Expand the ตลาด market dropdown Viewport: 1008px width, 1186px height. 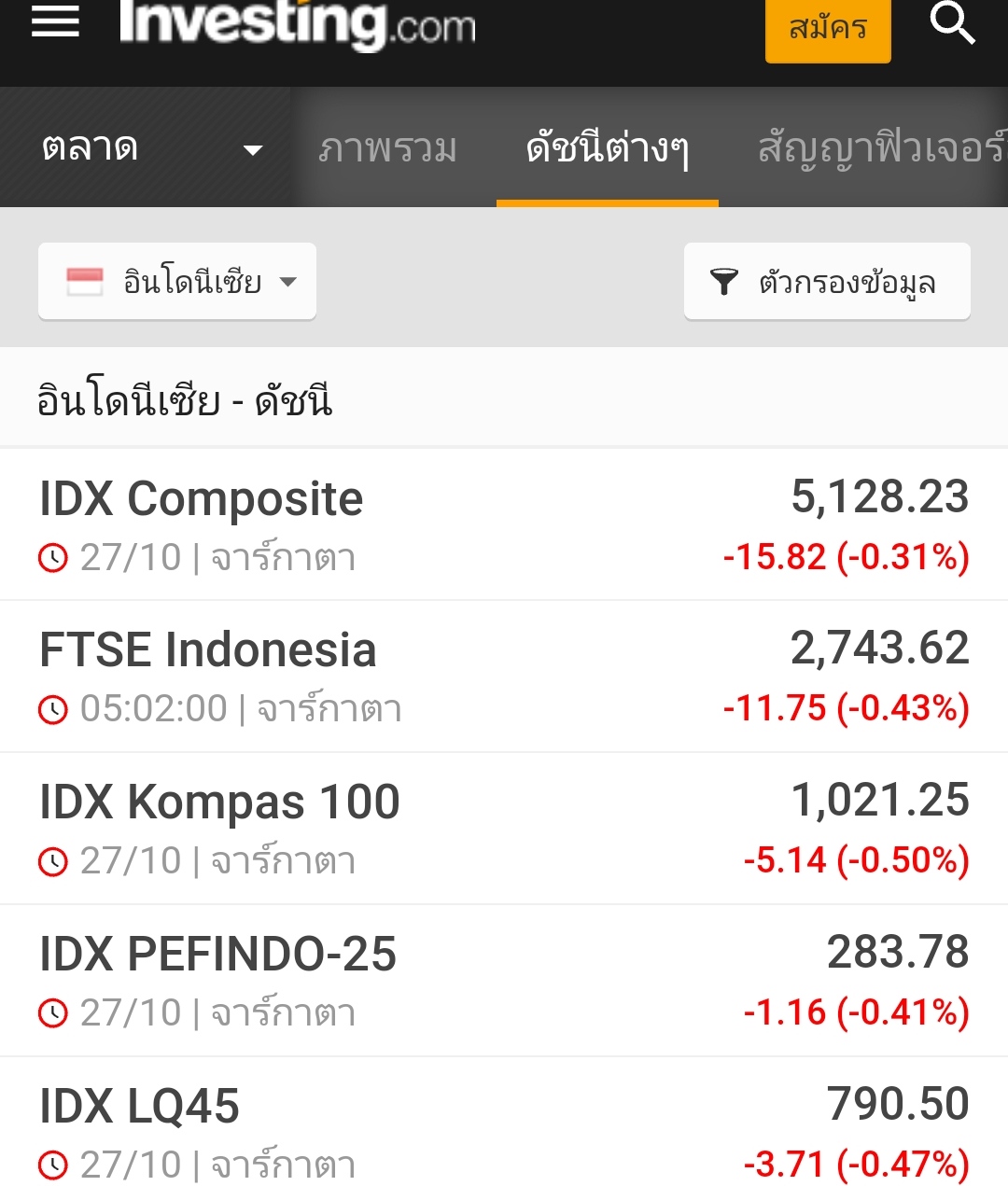click(x=149, y=147)
